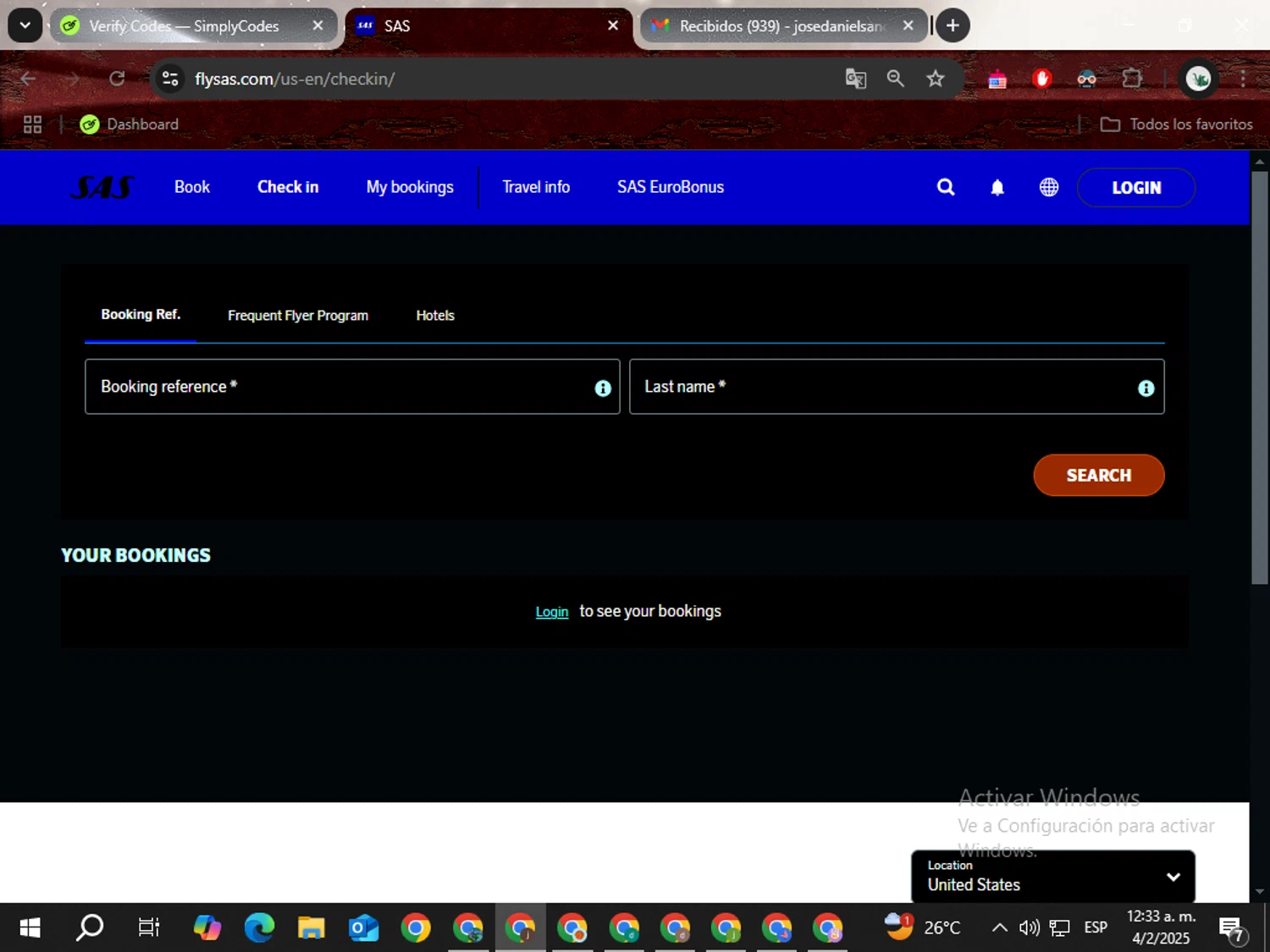The image size is (1270, 952).
Task: View site information icon in address bar
Action: [170, 79]
